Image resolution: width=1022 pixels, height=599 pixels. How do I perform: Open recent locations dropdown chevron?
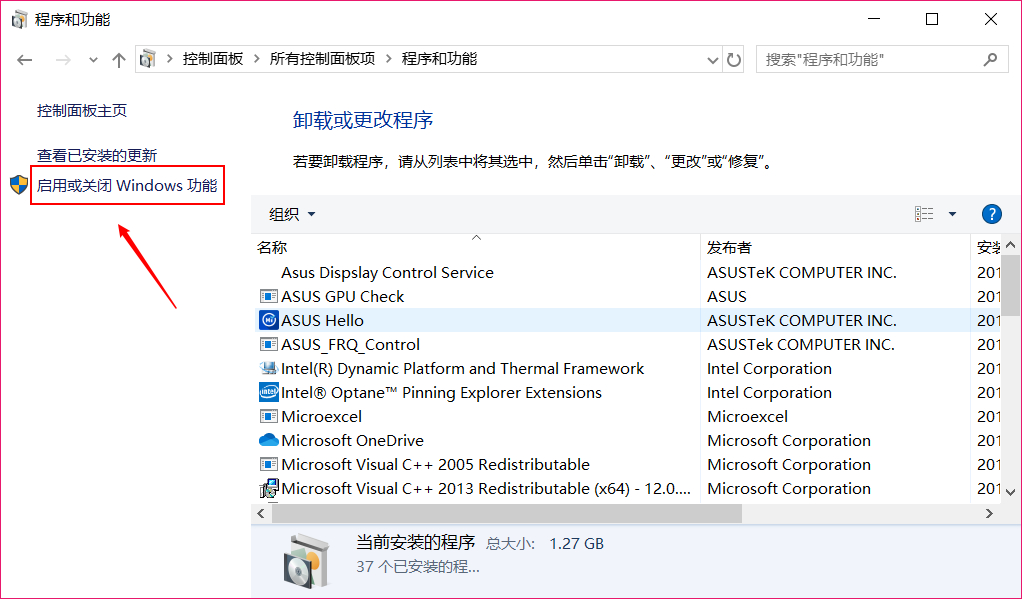[x=94, y=60]
